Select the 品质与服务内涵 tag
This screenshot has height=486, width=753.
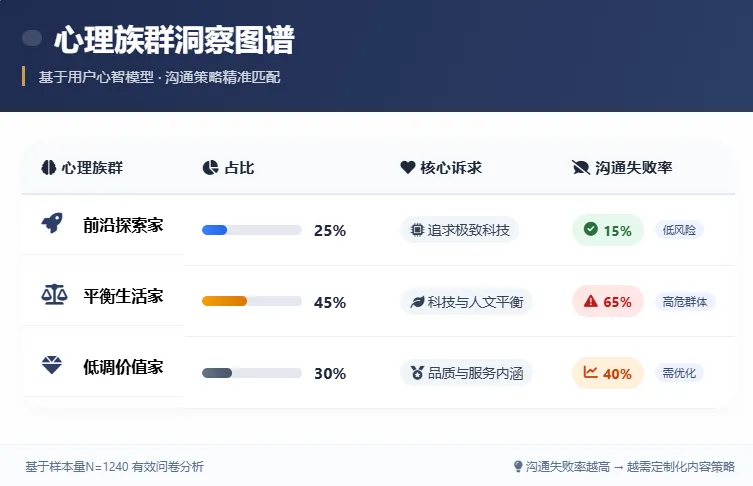[466, 373]
